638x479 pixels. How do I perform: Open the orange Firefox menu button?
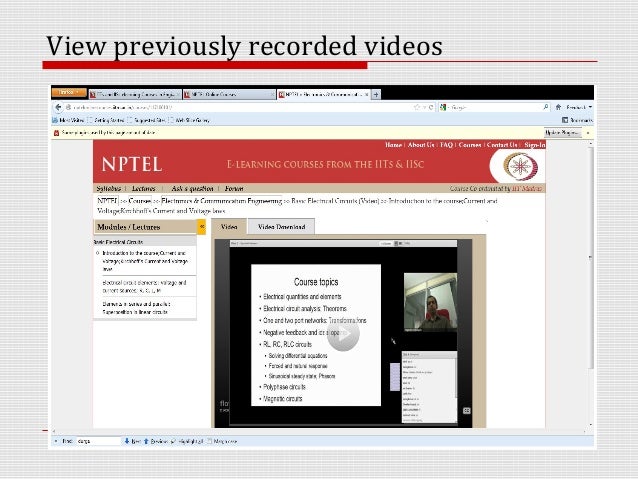click(x=69, y=93)
